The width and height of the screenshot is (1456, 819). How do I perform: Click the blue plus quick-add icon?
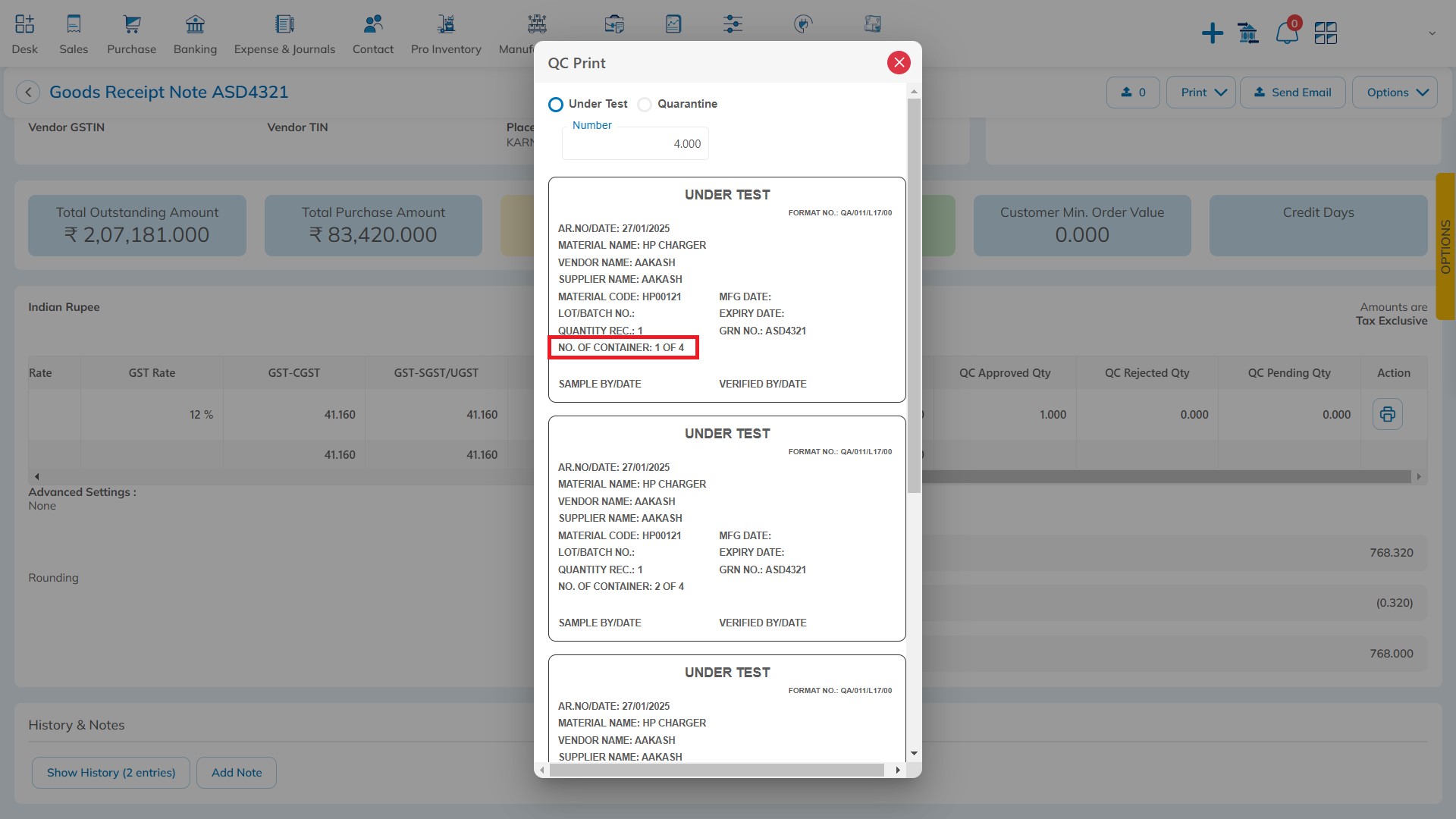point(1212,33)
